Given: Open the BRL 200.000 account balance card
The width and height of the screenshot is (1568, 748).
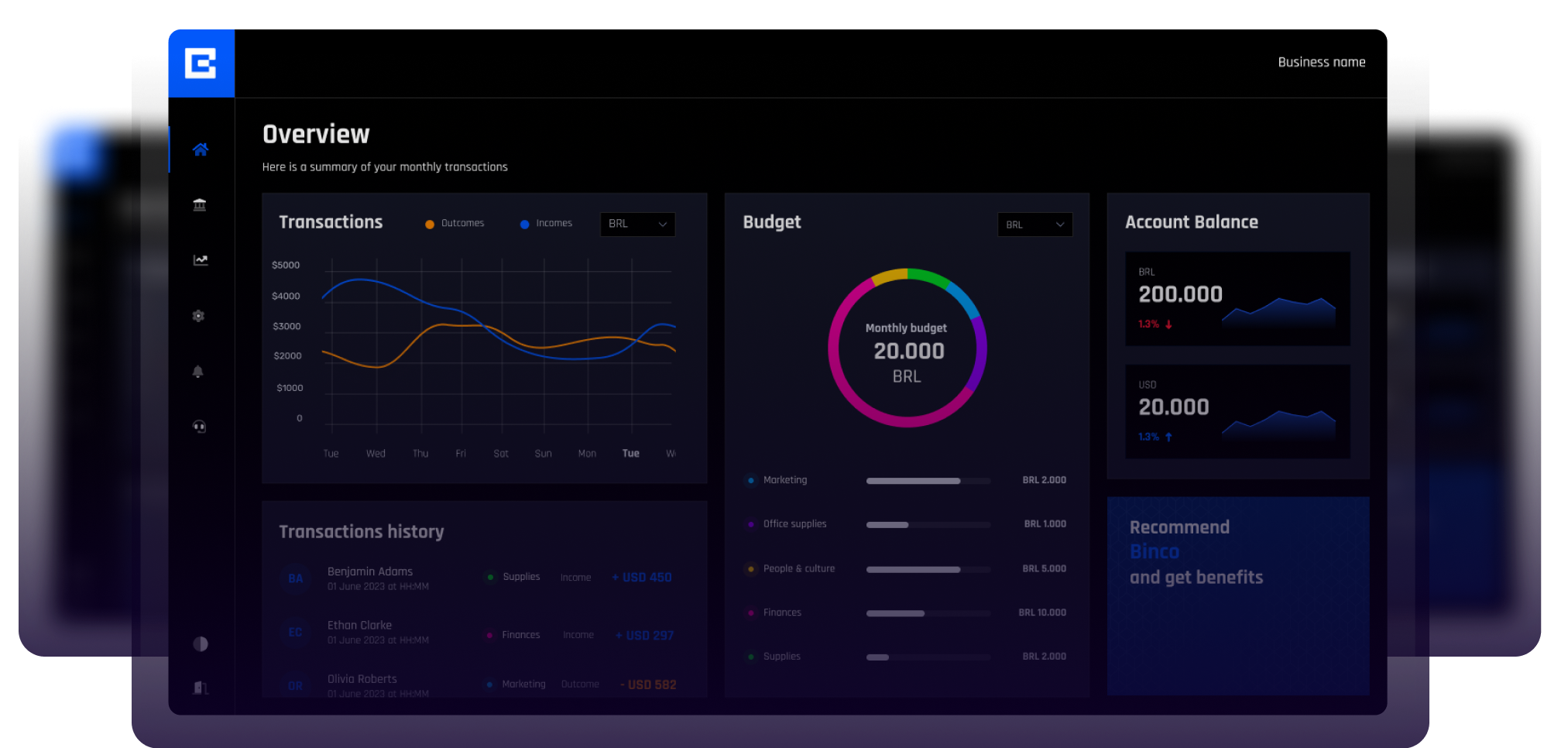Looking at the screenshot, I should coord(1237,298).
